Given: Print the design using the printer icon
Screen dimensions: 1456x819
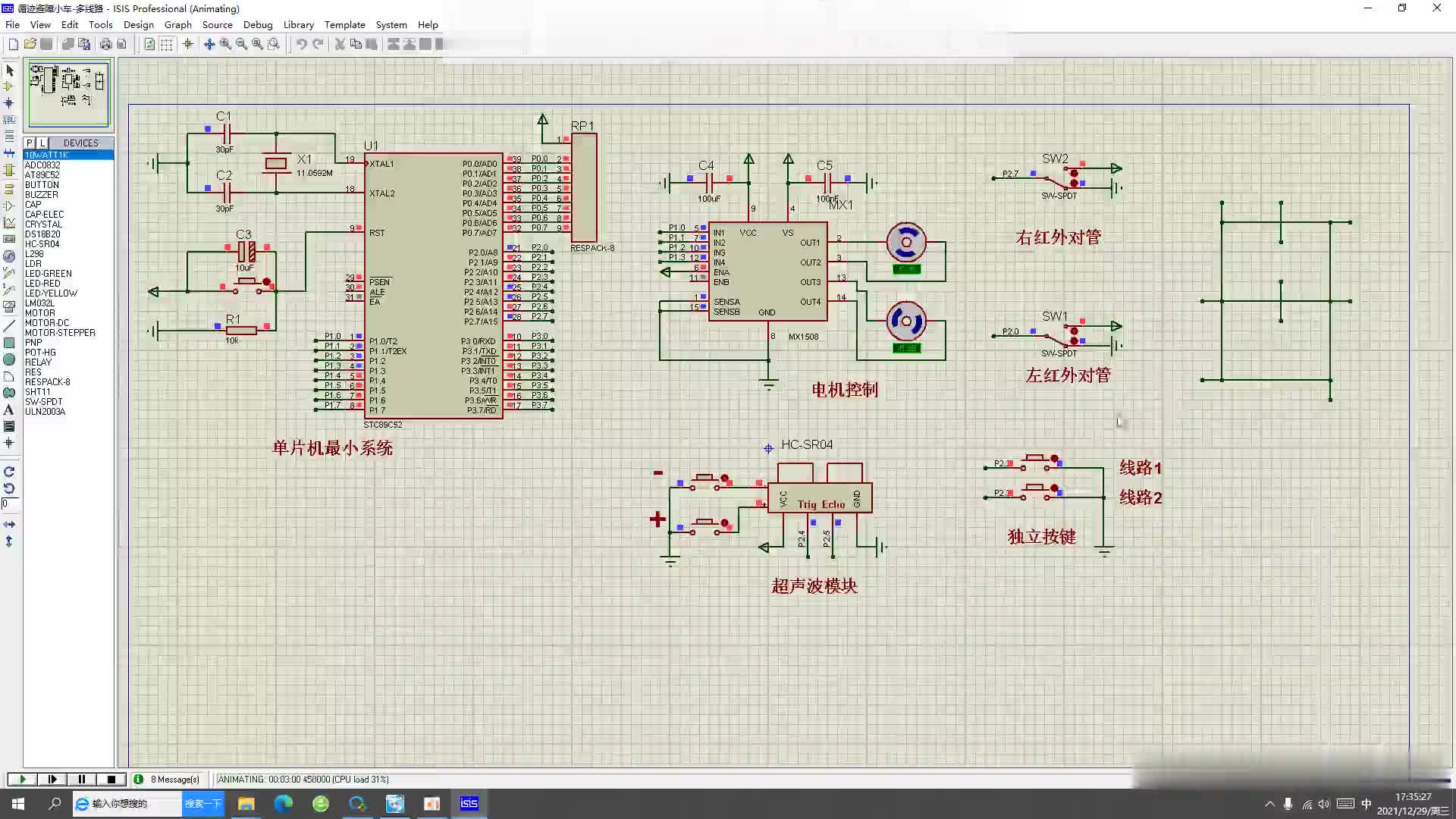Looking at the screenshot, I should pyautogui.click(x=106, y=44).
